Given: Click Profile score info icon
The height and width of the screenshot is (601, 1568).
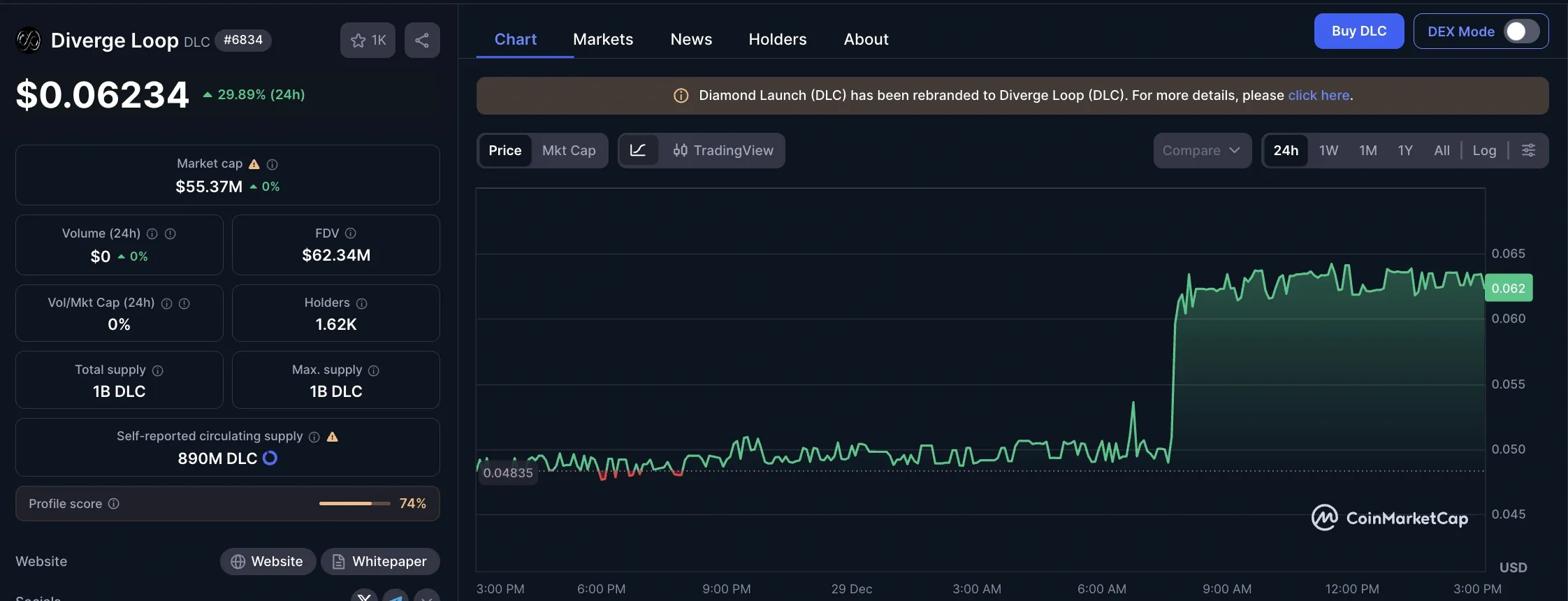Looking at the screenshot, I should [114, 504].
